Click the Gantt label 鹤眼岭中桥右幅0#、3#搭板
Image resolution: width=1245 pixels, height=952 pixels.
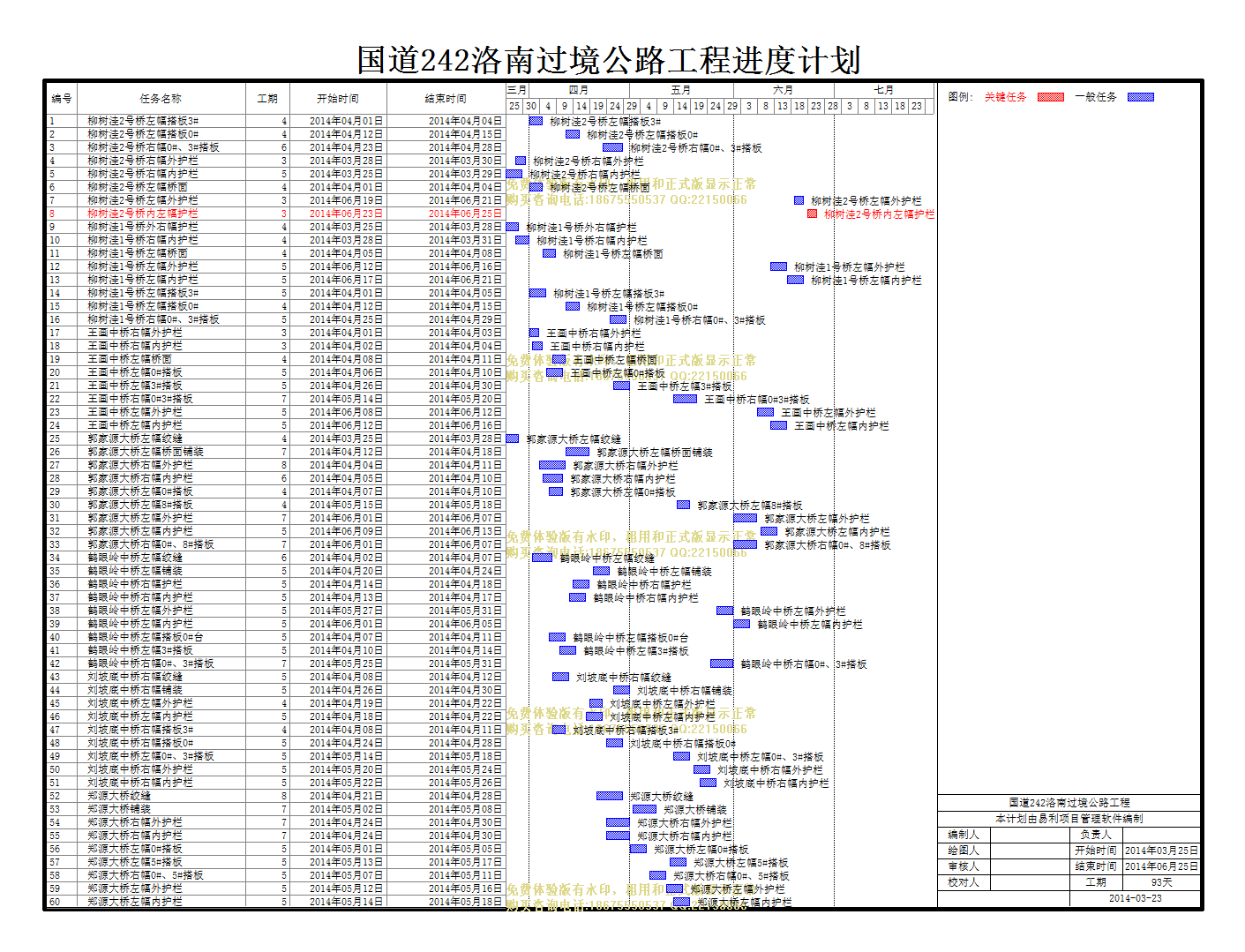[x=804, y=664]
